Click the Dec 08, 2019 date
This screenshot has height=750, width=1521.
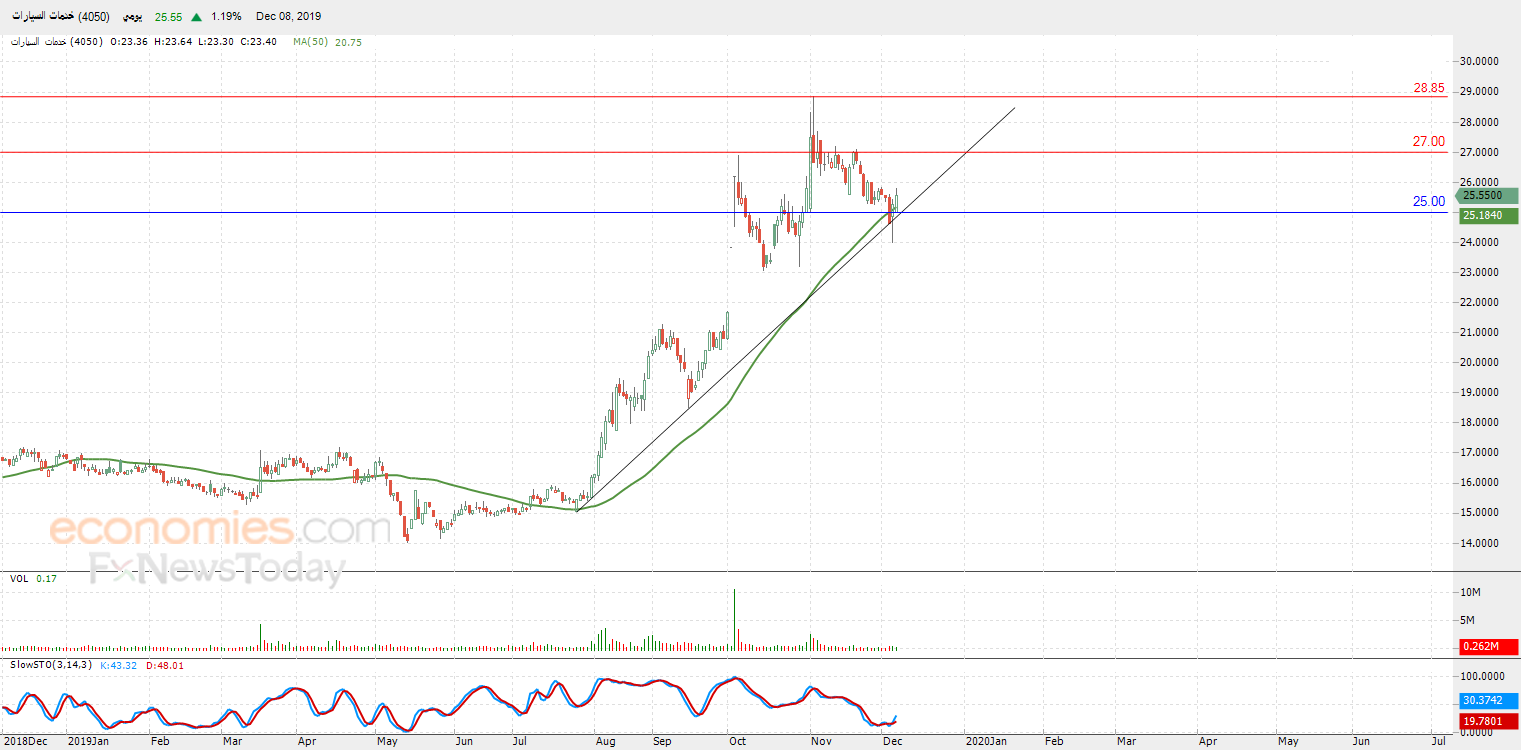pyautogui.click(x=289, y=17)
